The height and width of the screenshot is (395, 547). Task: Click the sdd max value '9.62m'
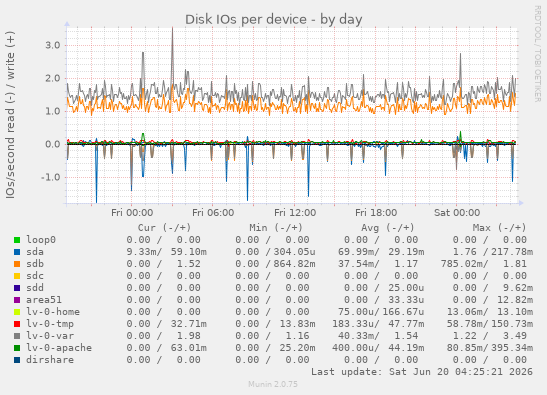pos(518,288)
